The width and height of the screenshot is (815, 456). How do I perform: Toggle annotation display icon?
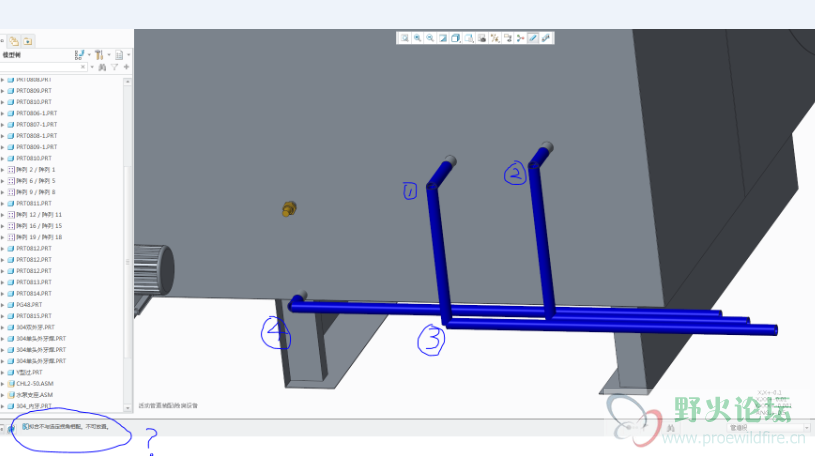click(x=508, y=38)
